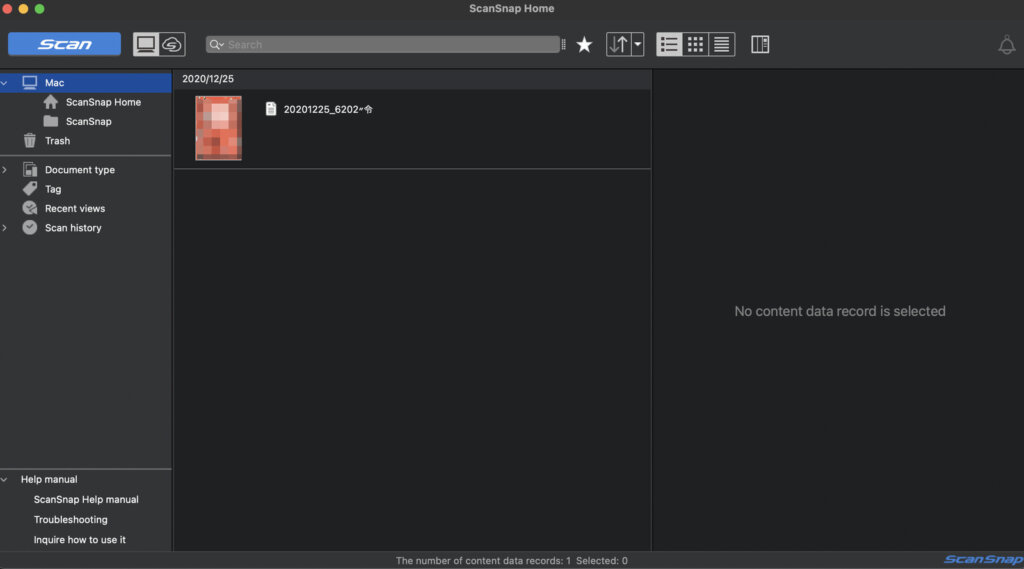Select Scan history item
Viewport: 1024px width, 569px height.
(x=73, y=228)
